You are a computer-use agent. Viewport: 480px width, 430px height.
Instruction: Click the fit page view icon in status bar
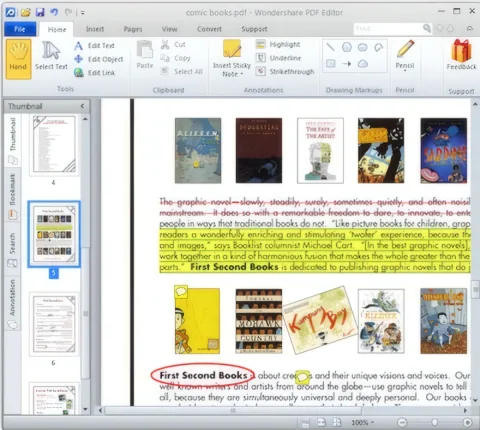[x=337, y=422]
